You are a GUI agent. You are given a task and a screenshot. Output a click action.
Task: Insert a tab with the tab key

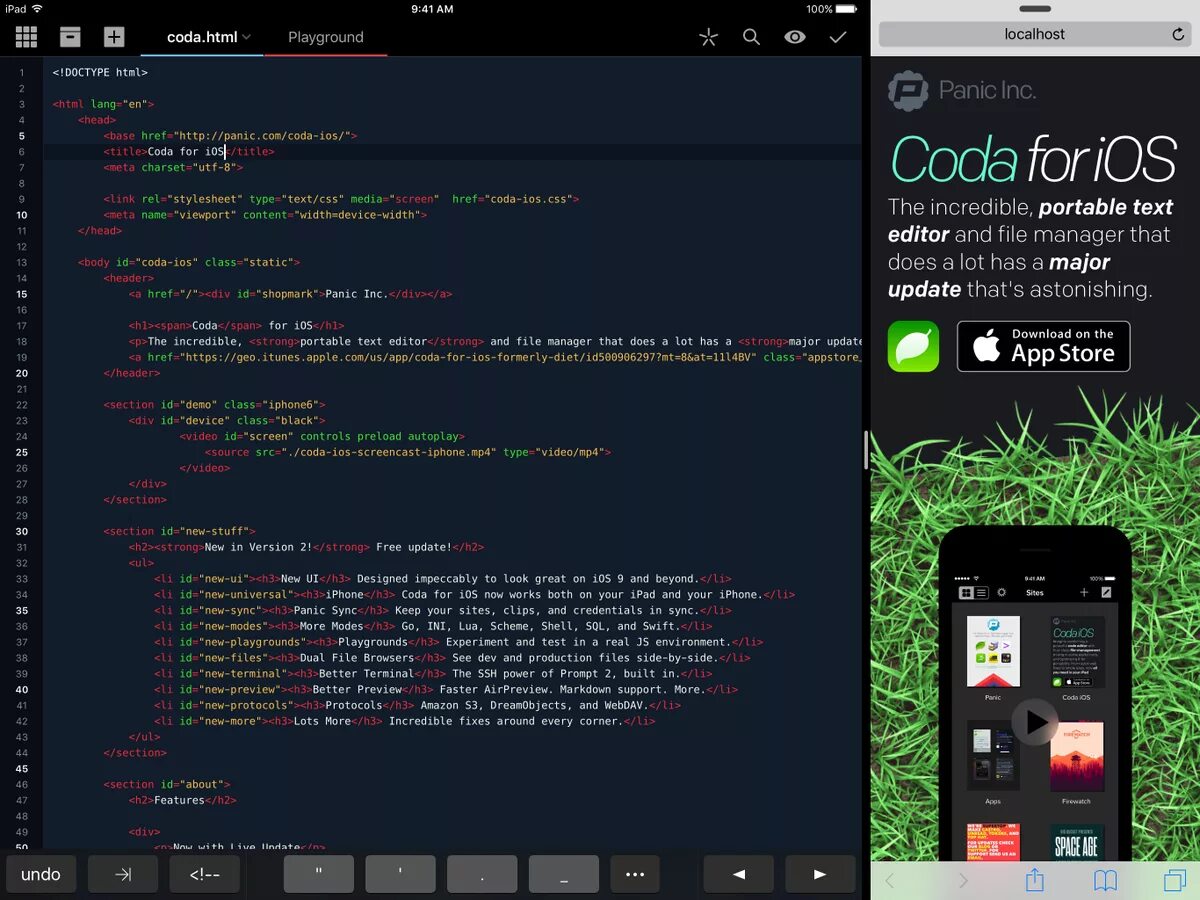[123, 874]
